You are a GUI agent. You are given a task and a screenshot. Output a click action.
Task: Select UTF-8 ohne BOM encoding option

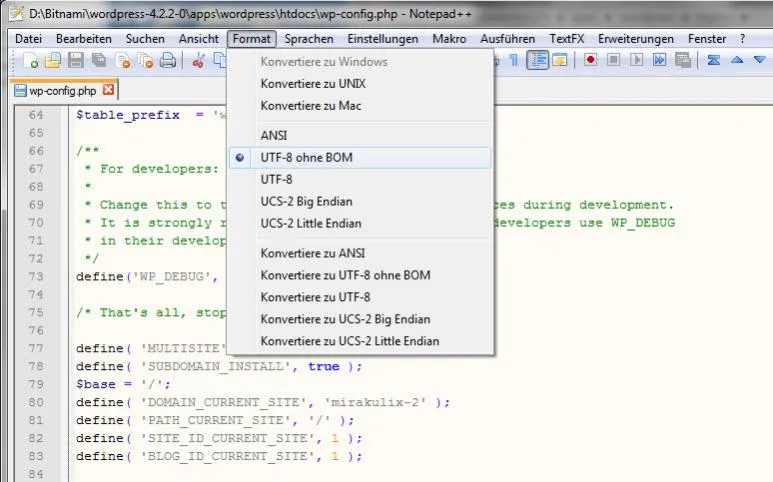click(360, 158)
